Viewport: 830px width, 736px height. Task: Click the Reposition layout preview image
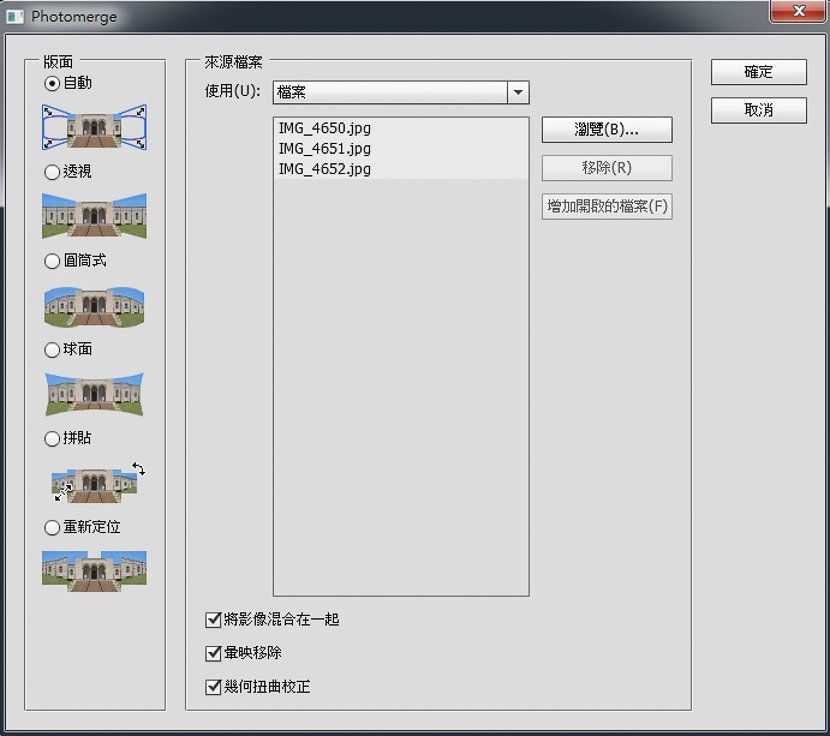[94, 571]
